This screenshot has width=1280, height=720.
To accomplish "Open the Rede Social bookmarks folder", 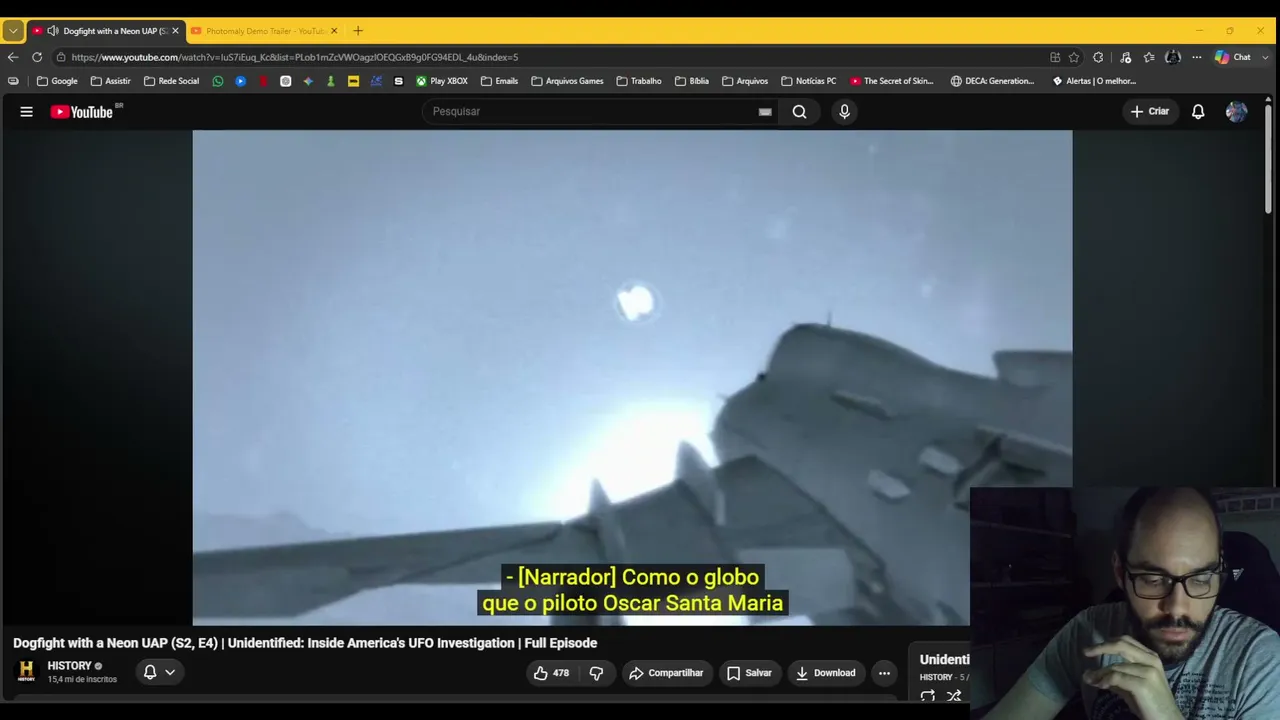I will pos(171,81).
